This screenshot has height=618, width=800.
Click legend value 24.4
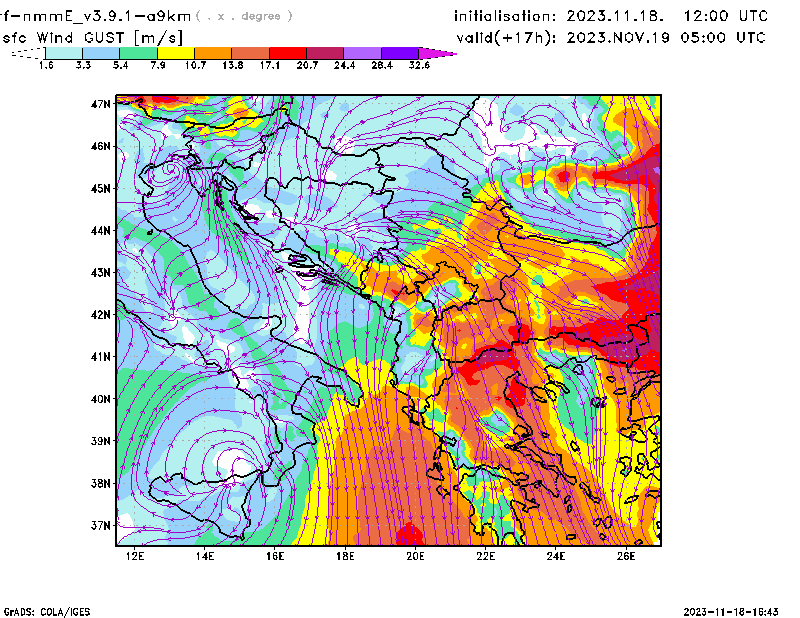click(x=344, y=65)
